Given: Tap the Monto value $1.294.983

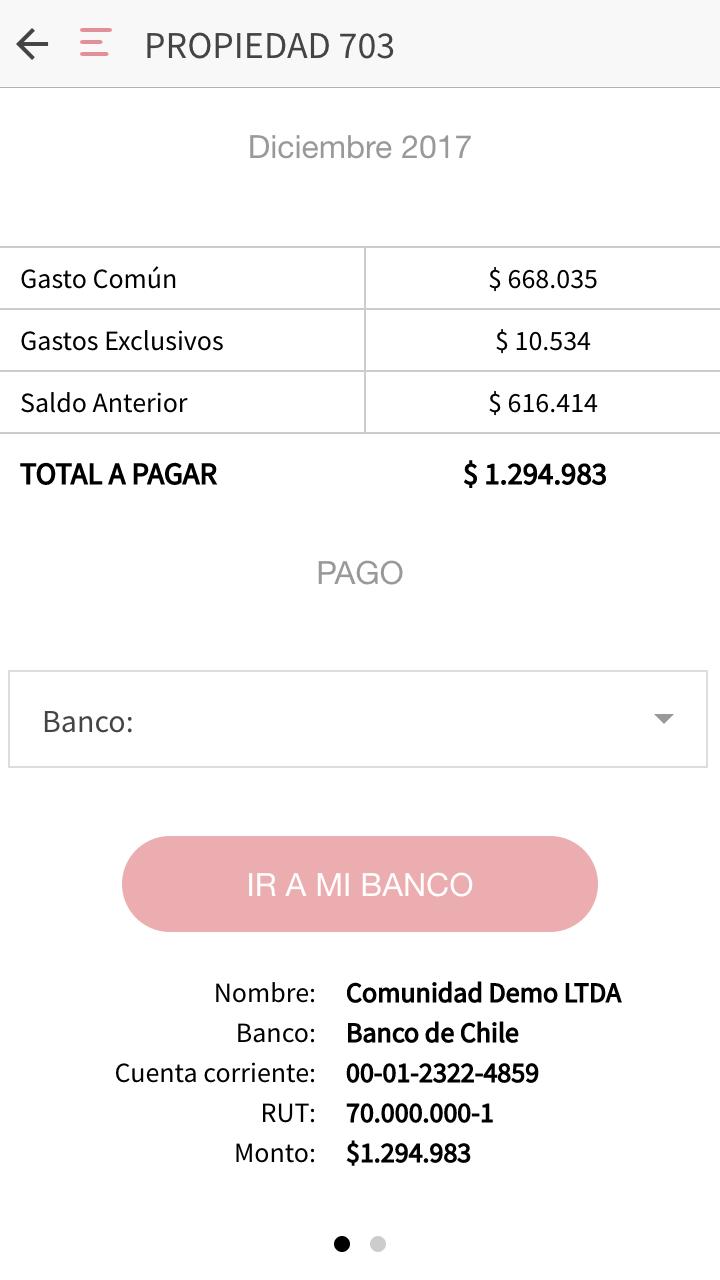Looking at the screenshot, I should pos(408,1153).
